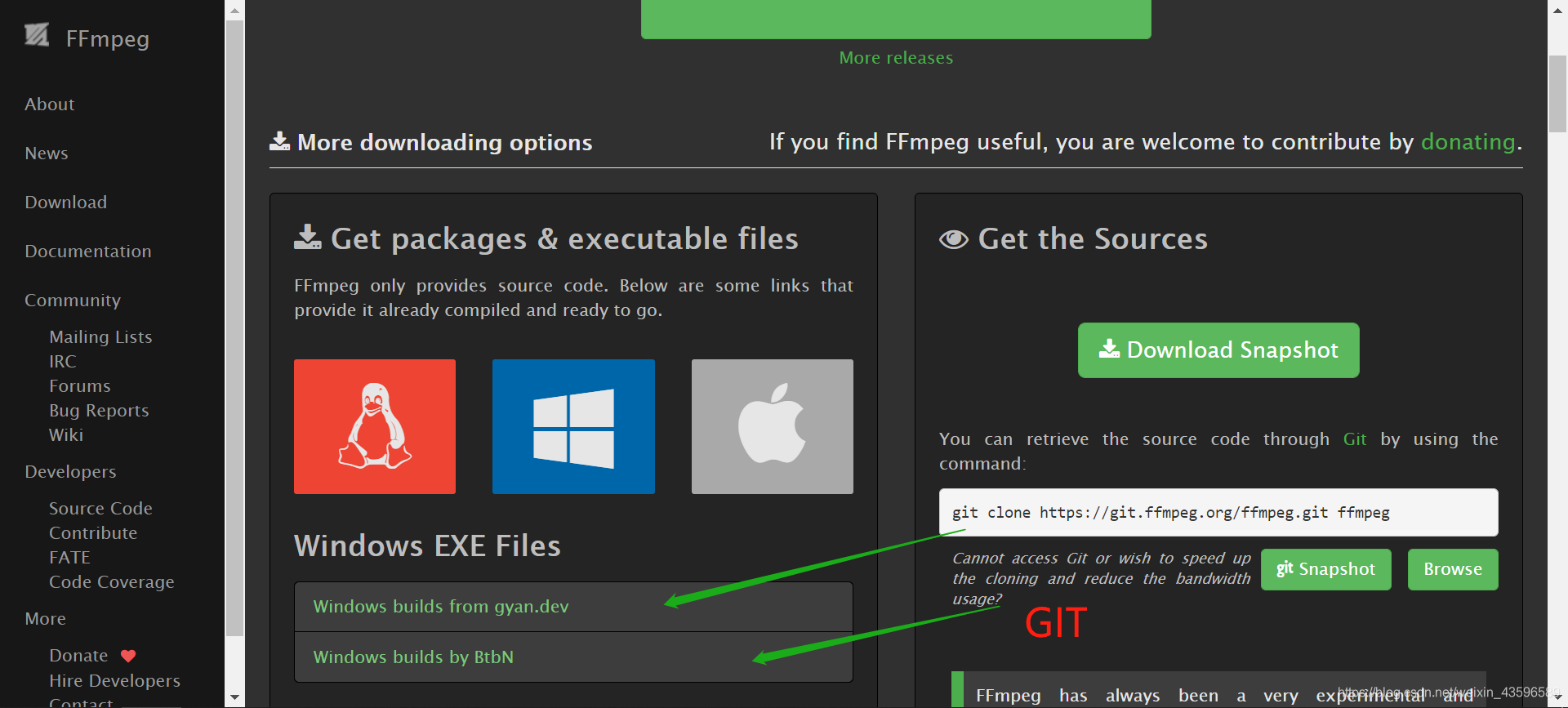This screenshot has width=1568, height=708.
Task: Open the Developers section in sidebar
Action: [70, 472]
